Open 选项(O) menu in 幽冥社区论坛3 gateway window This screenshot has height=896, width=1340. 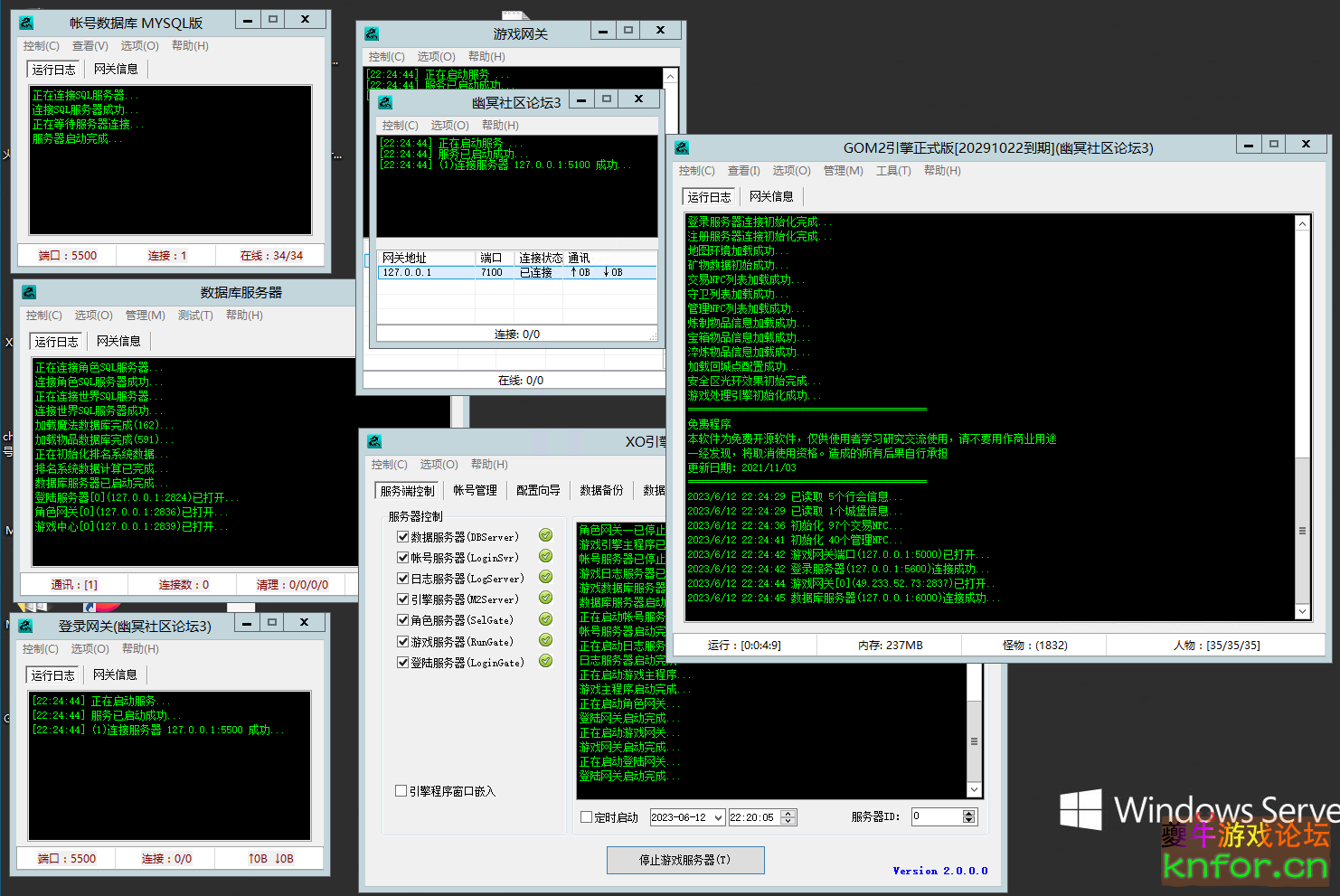[x=449, y=125]
